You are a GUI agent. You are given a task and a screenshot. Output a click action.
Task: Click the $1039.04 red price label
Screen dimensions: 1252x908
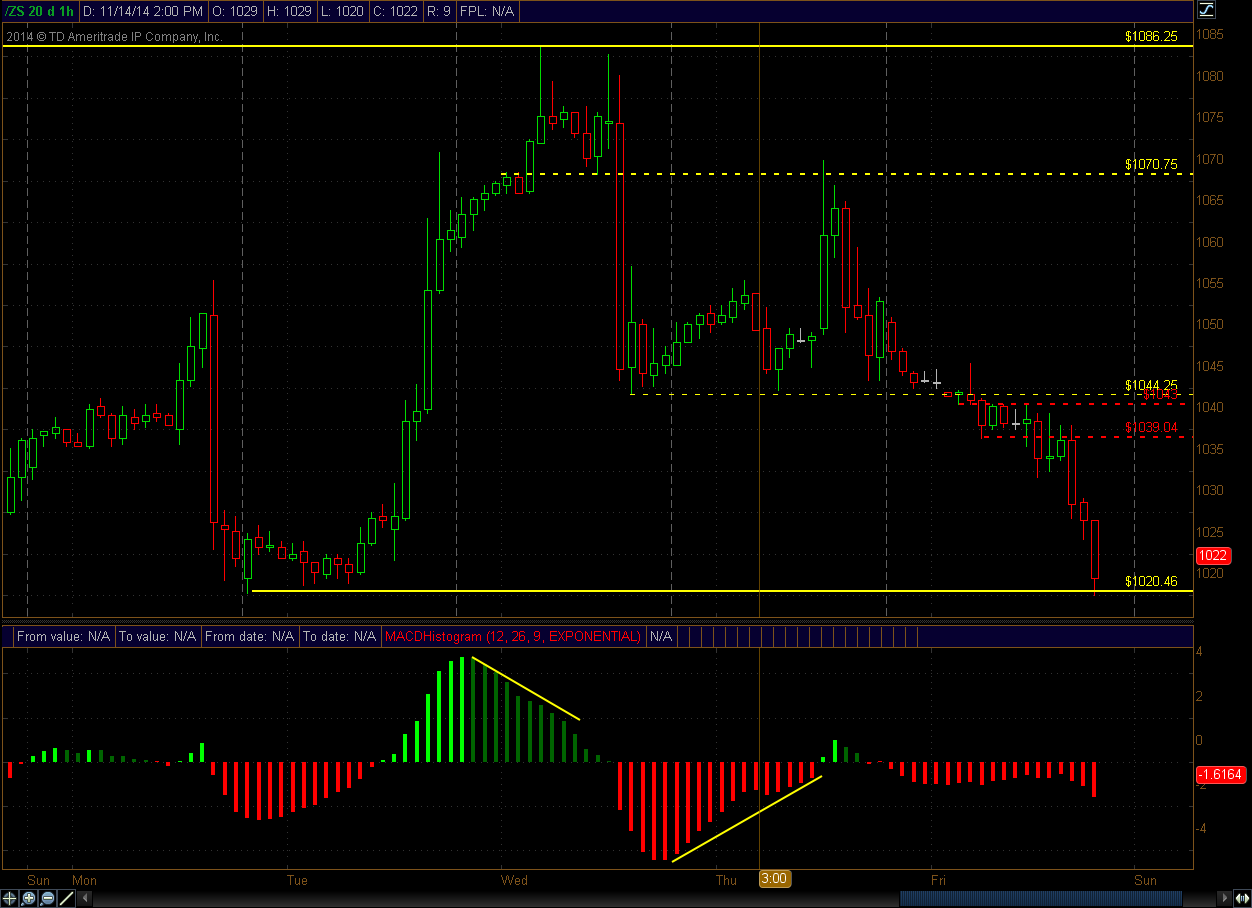point(1151,427)
